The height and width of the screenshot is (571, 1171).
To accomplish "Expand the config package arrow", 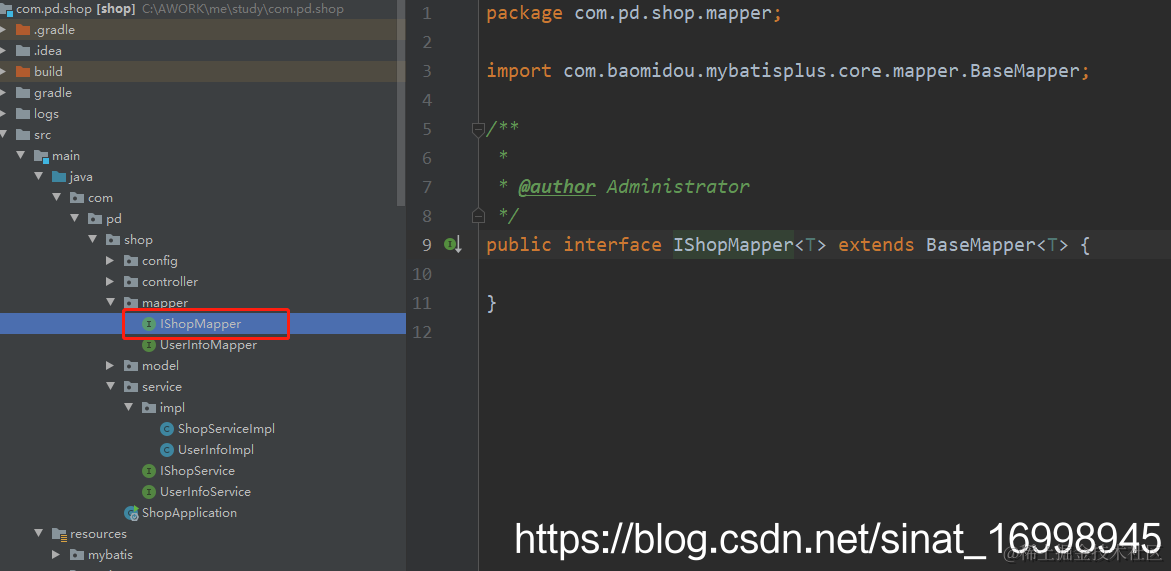I will pos(111,260).
